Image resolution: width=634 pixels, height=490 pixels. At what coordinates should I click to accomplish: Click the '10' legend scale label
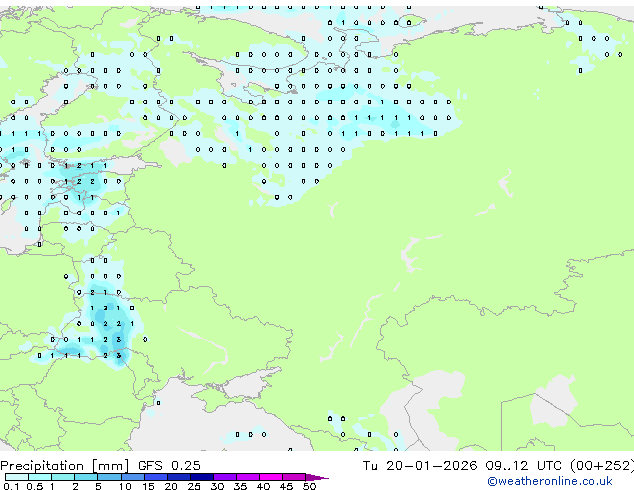pos(125,486)
